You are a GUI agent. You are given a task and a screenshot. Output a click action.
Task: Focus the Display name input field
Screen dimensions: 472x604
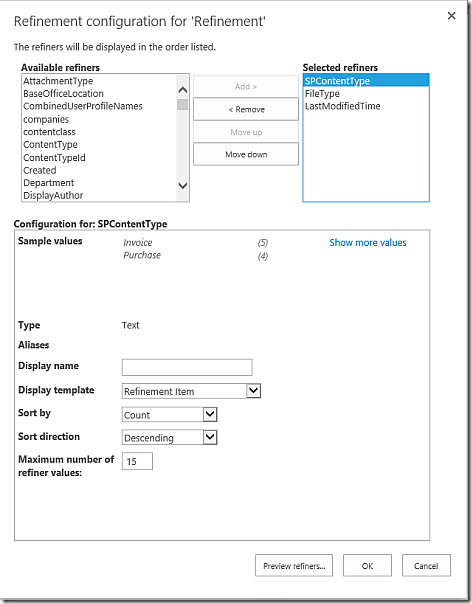point(187,367)
